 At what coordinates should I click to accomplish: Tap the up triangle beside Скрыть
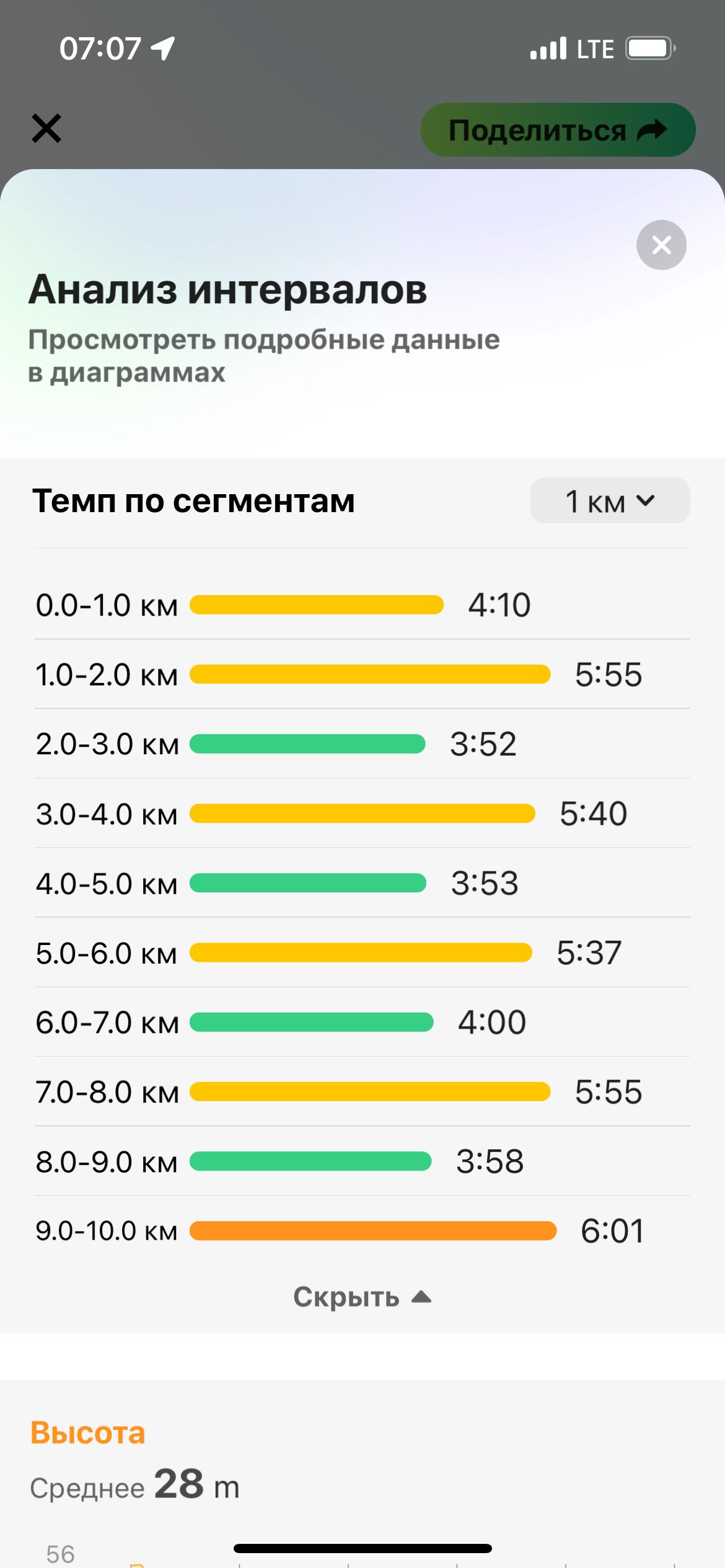(421, 1297)
